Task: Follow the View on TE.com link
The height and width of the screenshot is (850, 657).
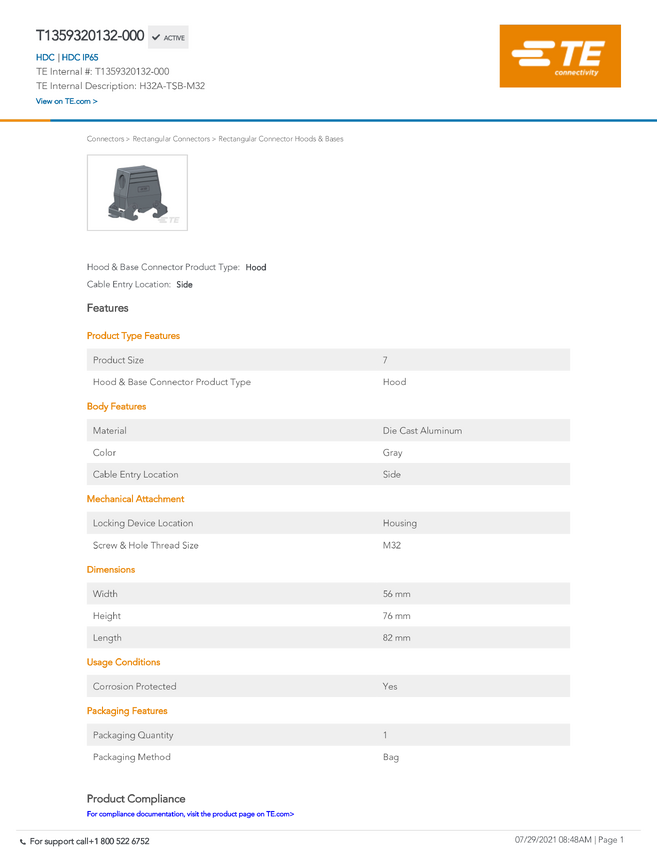Action: (67, 101)
